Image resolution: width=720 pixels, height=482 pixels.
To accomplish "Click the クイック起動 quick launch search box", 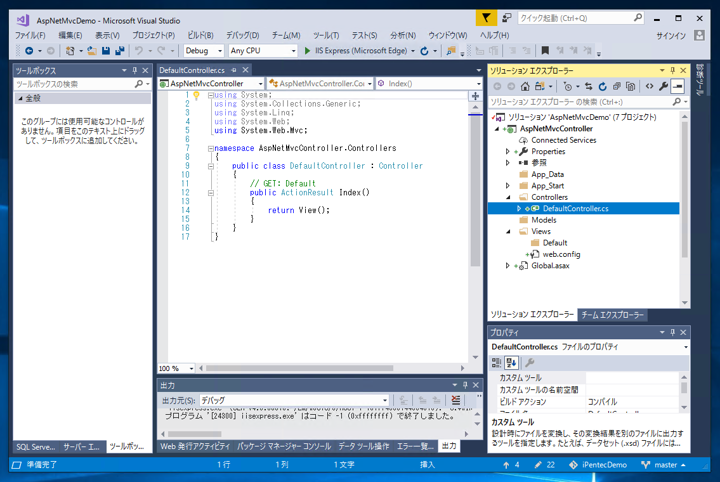I will coord(581,18).
